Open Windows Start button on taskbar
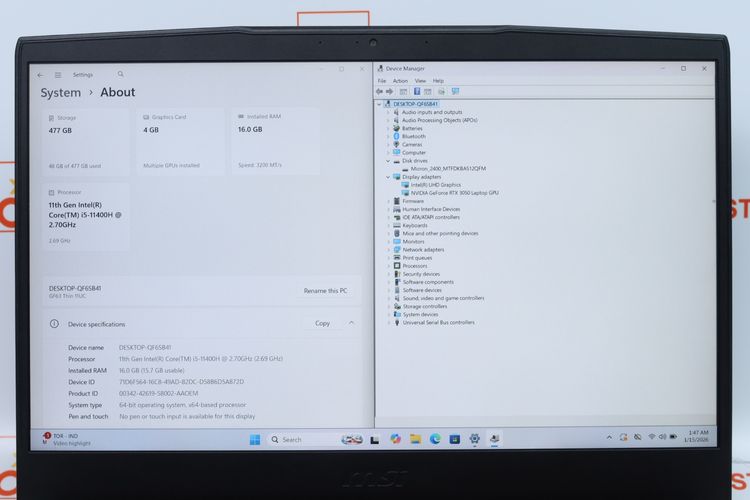The width and height of the screenshot is (750, 500). (x=255, y=439)
